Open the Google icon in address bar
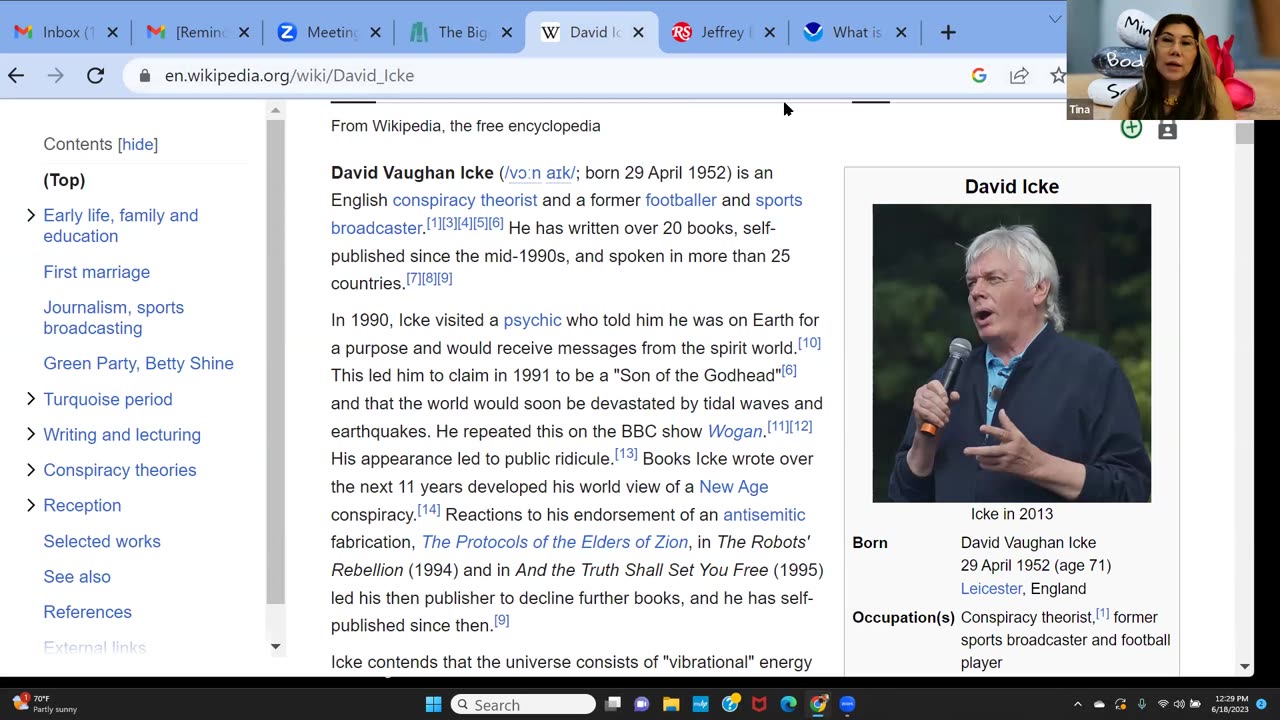This screenshot has width=1280, height=720. 979,75
